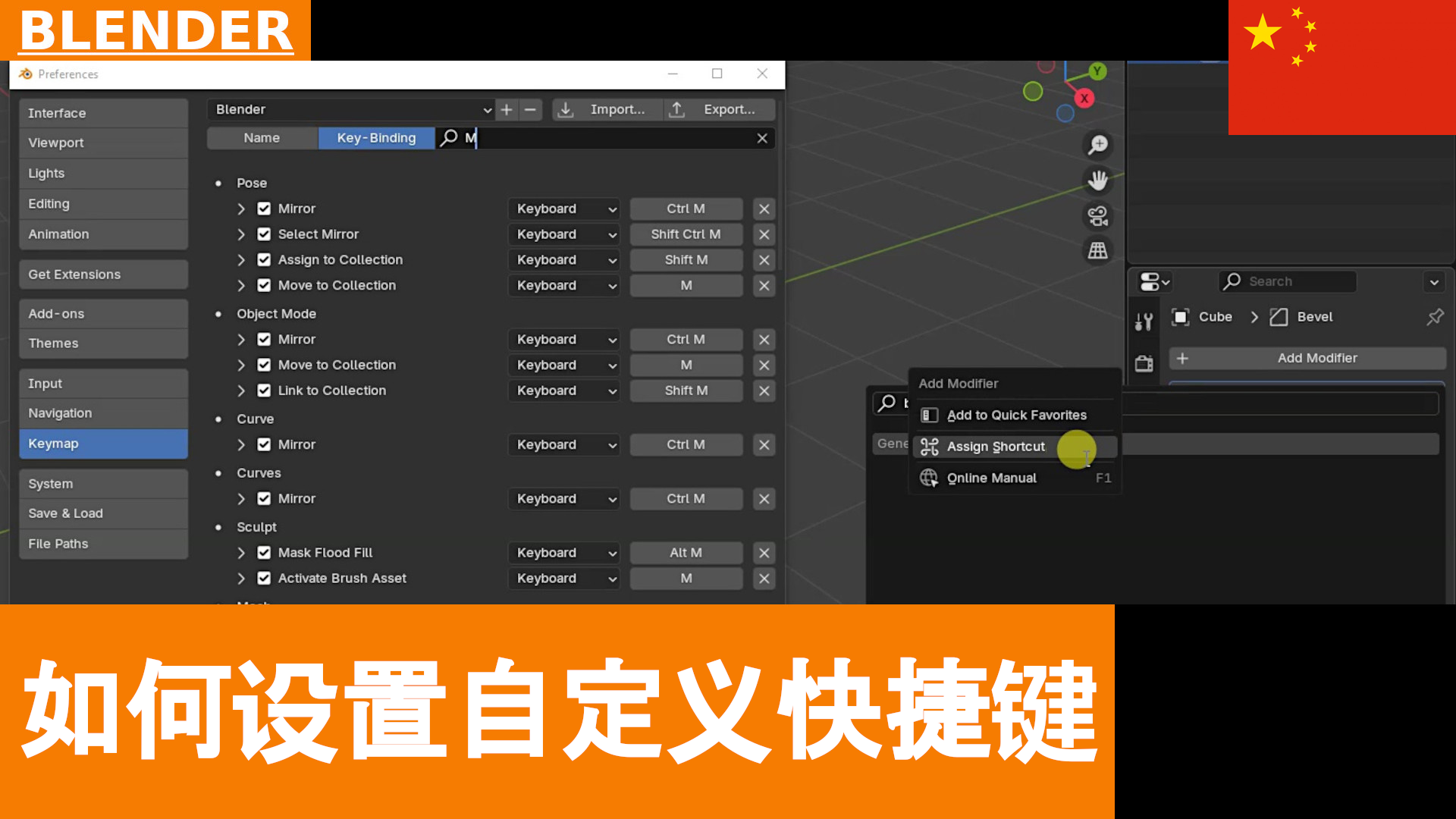Click the Blender logo in Preferences title

click(x=26, y=74)
